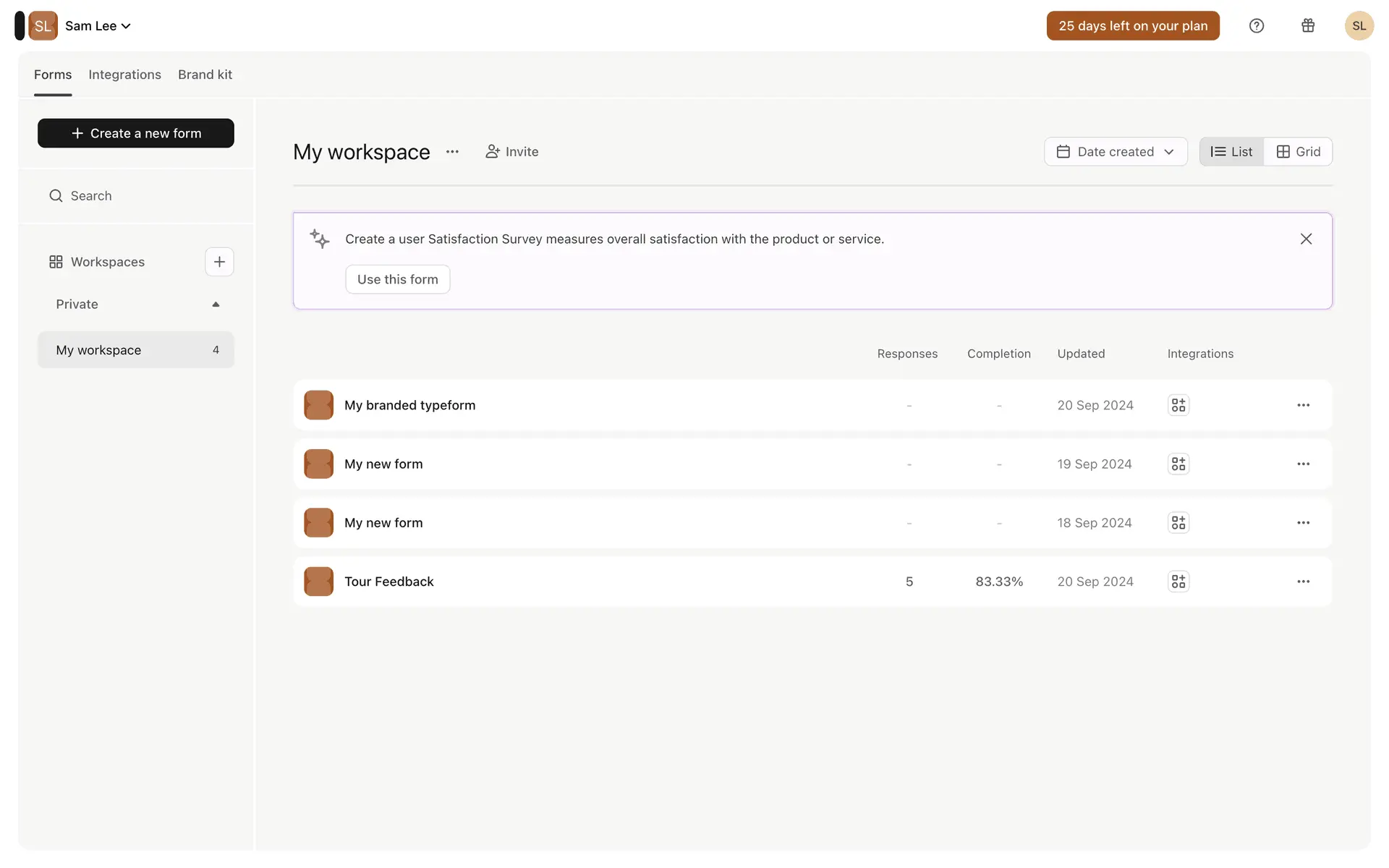Open more options for Tour Feedback form
Image resolution: width=1389 pixels, height=868 pixels.
click(x=1303, y=582)
